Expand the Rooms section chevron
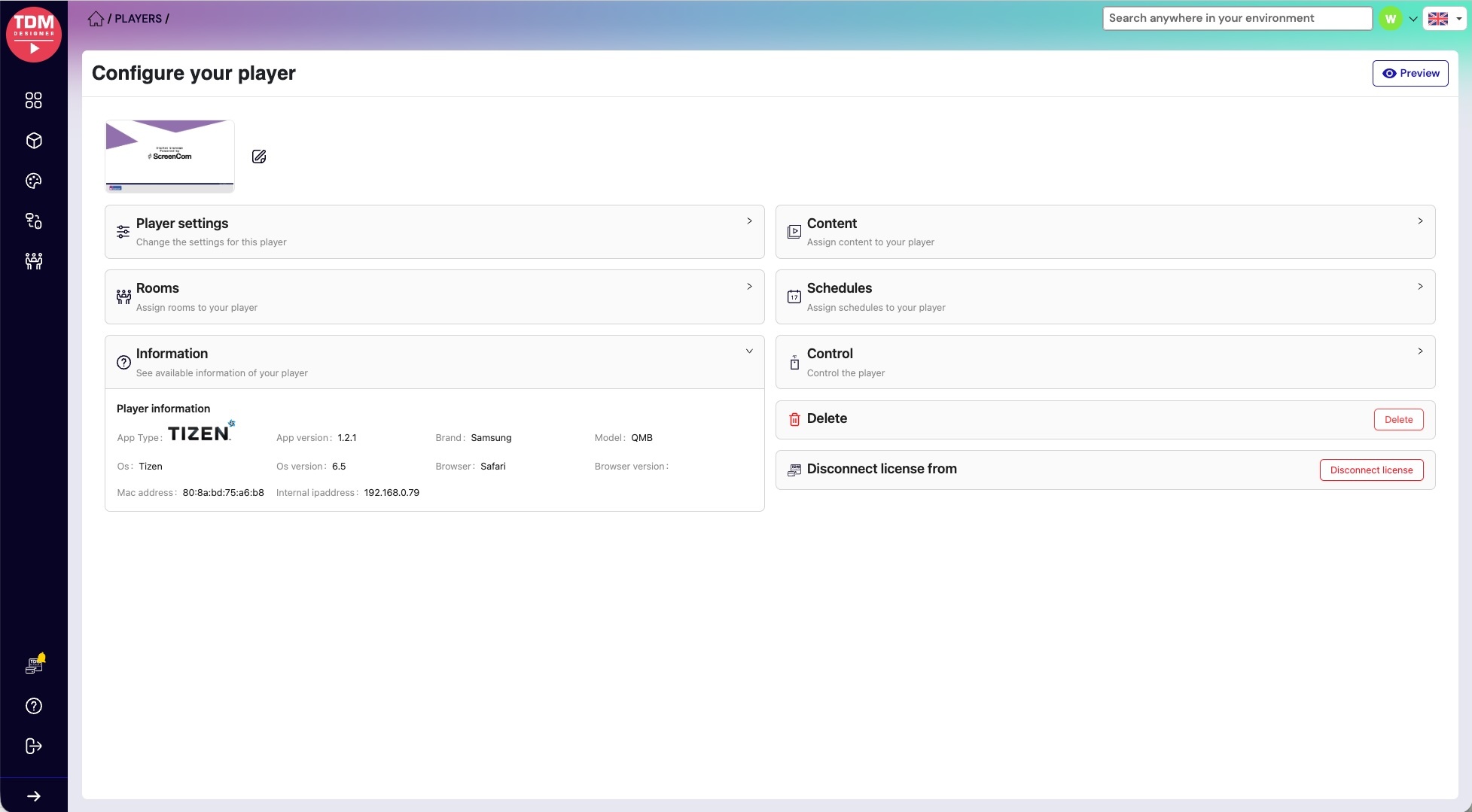This screenshot has height=812, width=1472. tap(749, 287)
